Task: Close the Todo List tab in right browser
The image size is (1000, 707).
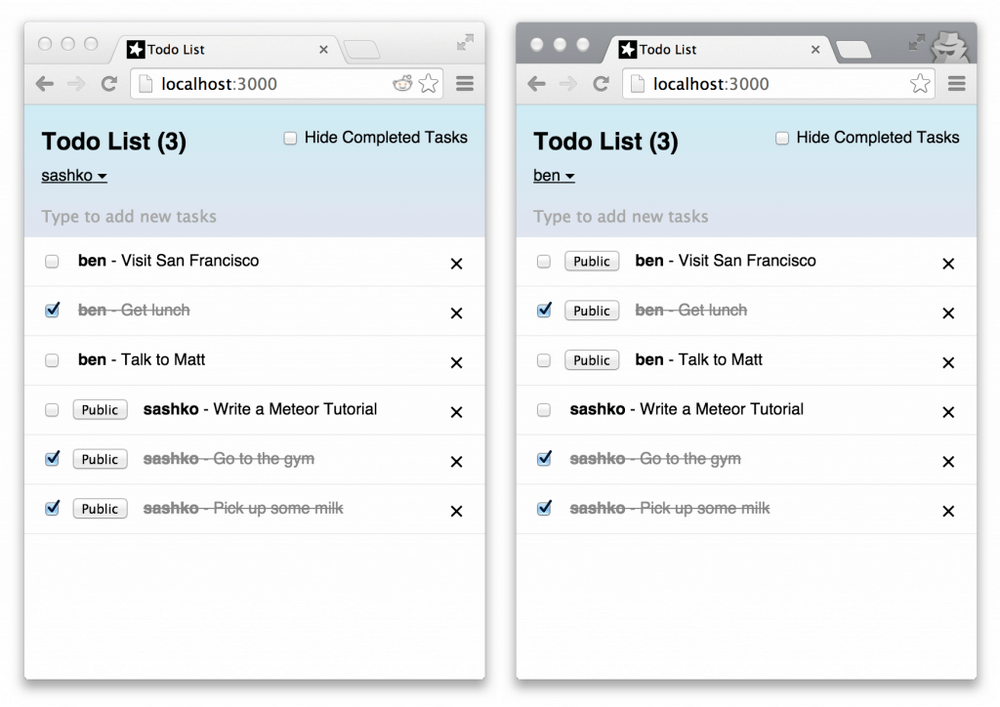Action: tap(815, 49)
